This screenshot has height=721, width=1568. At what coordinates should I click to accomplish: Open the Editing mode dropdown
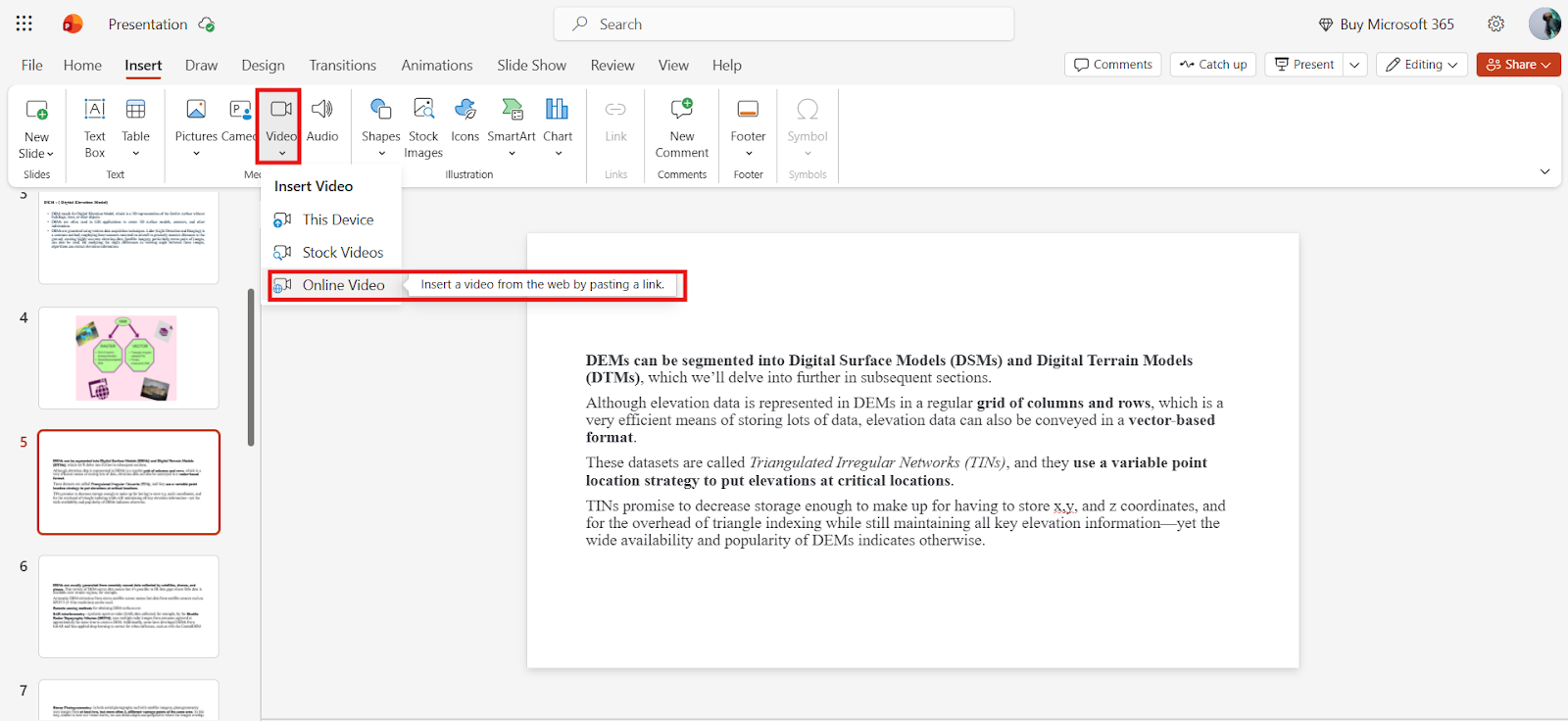pos(1422,65)
